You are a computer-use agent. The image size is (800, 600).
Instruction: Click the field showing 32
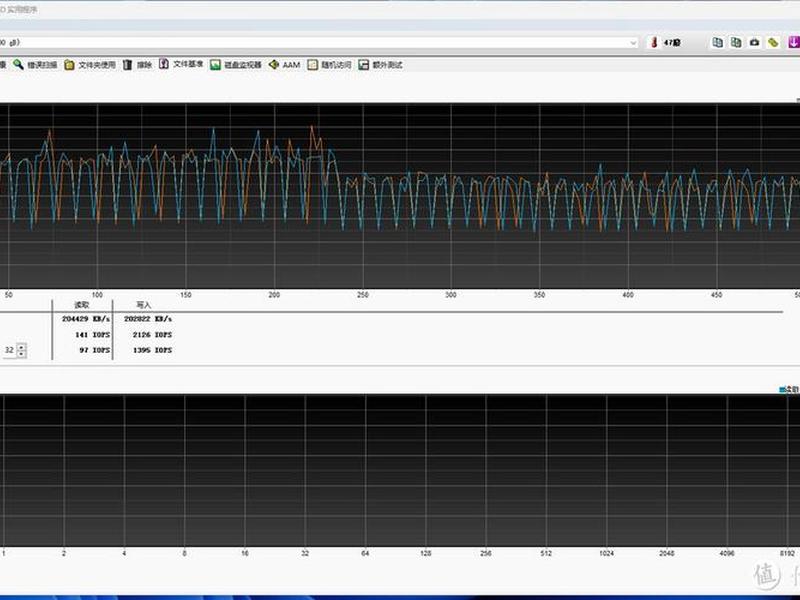[x=10, y=351]
